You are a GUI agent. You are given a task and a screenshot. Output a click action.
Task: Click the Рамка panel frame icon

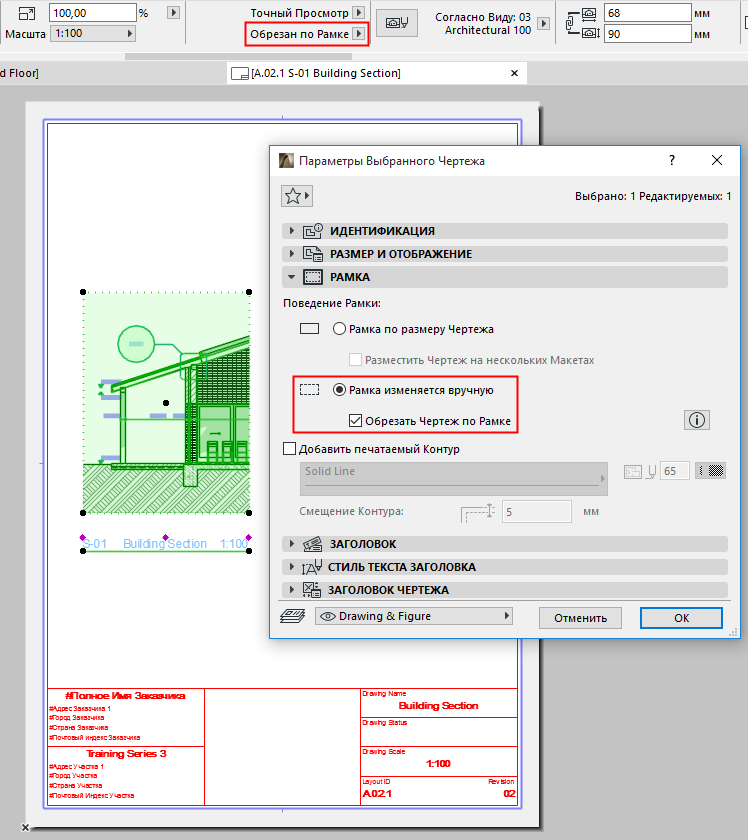tap(313, 277)
